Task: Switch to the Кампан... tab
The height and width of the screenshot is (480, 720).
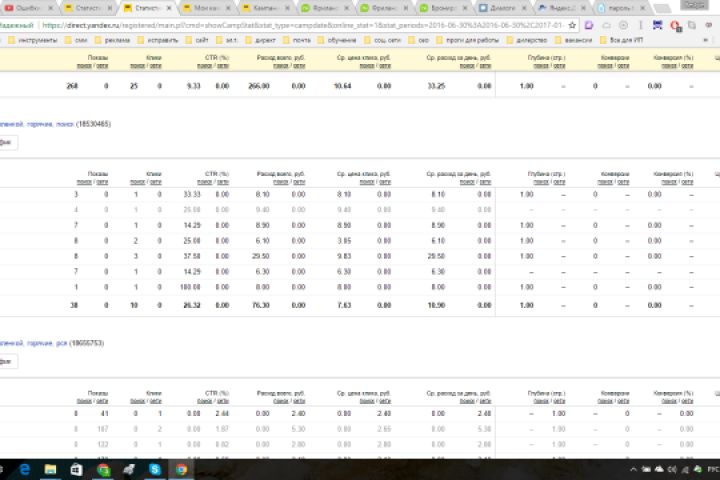Action: tap(266, 8)
